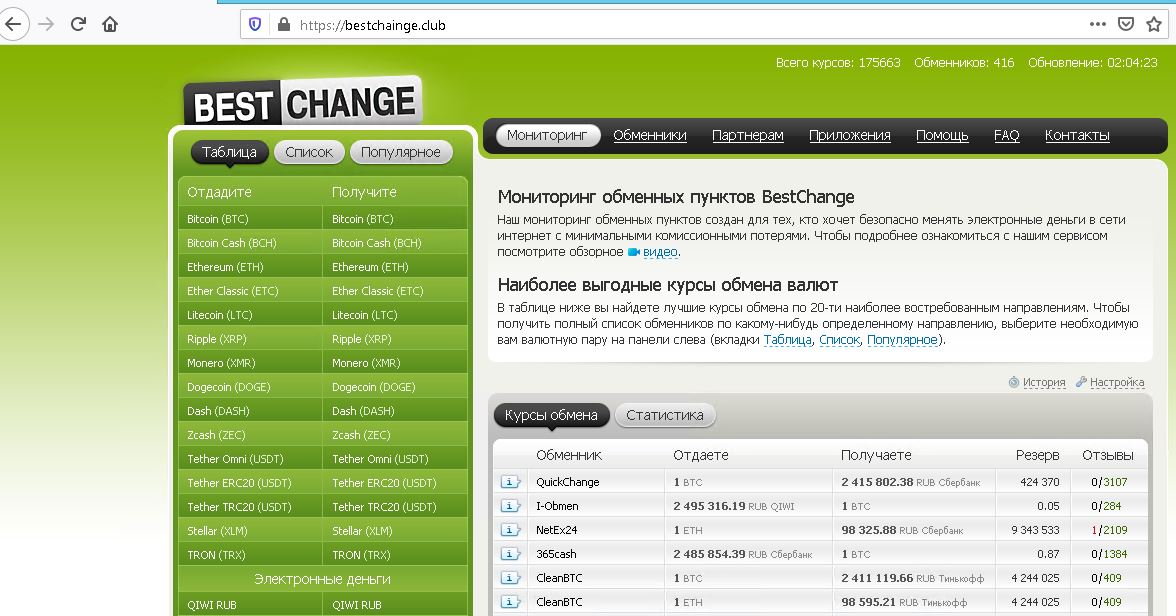Click the browser back arrow
This screenshot has width=1176, height=616.
pyautogui.click(x=14, y=24)
